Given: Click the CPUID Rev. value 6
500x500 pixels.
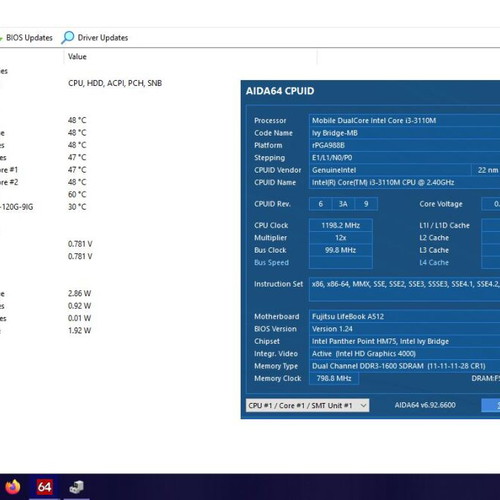Looking at the screenshot, I should coord(321,204).
